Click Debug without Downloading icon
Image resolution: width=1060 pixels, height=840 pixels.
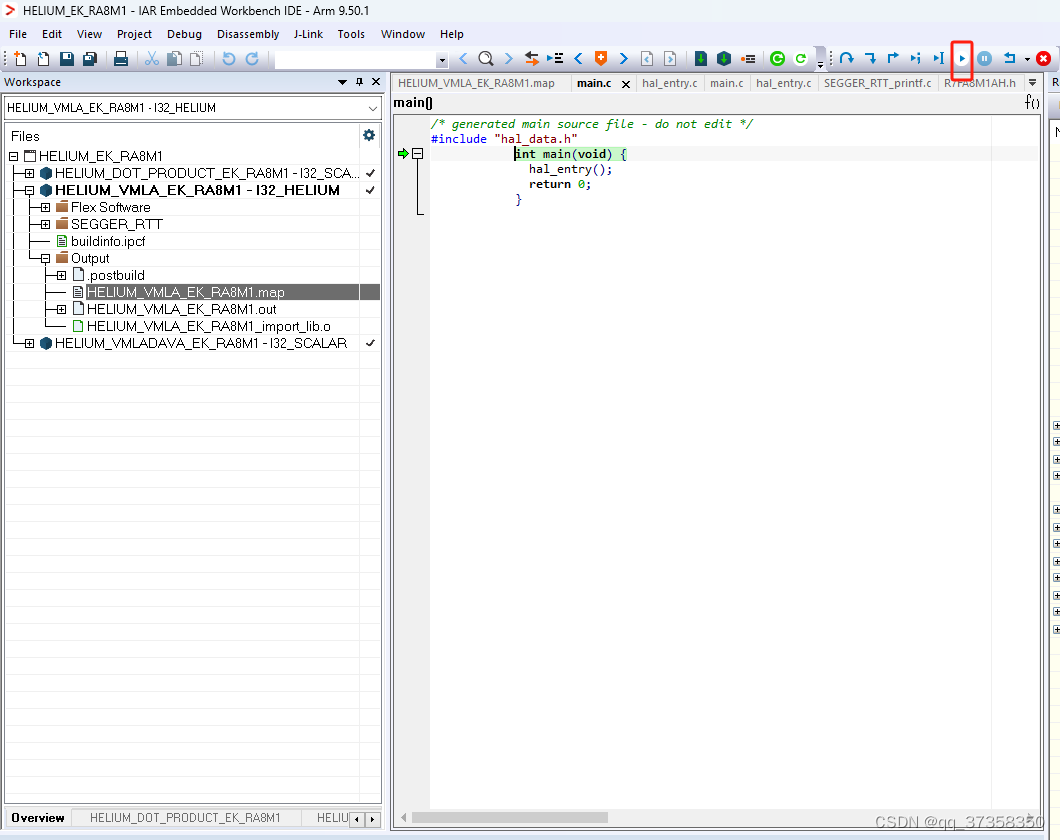(x=800, y=59)
